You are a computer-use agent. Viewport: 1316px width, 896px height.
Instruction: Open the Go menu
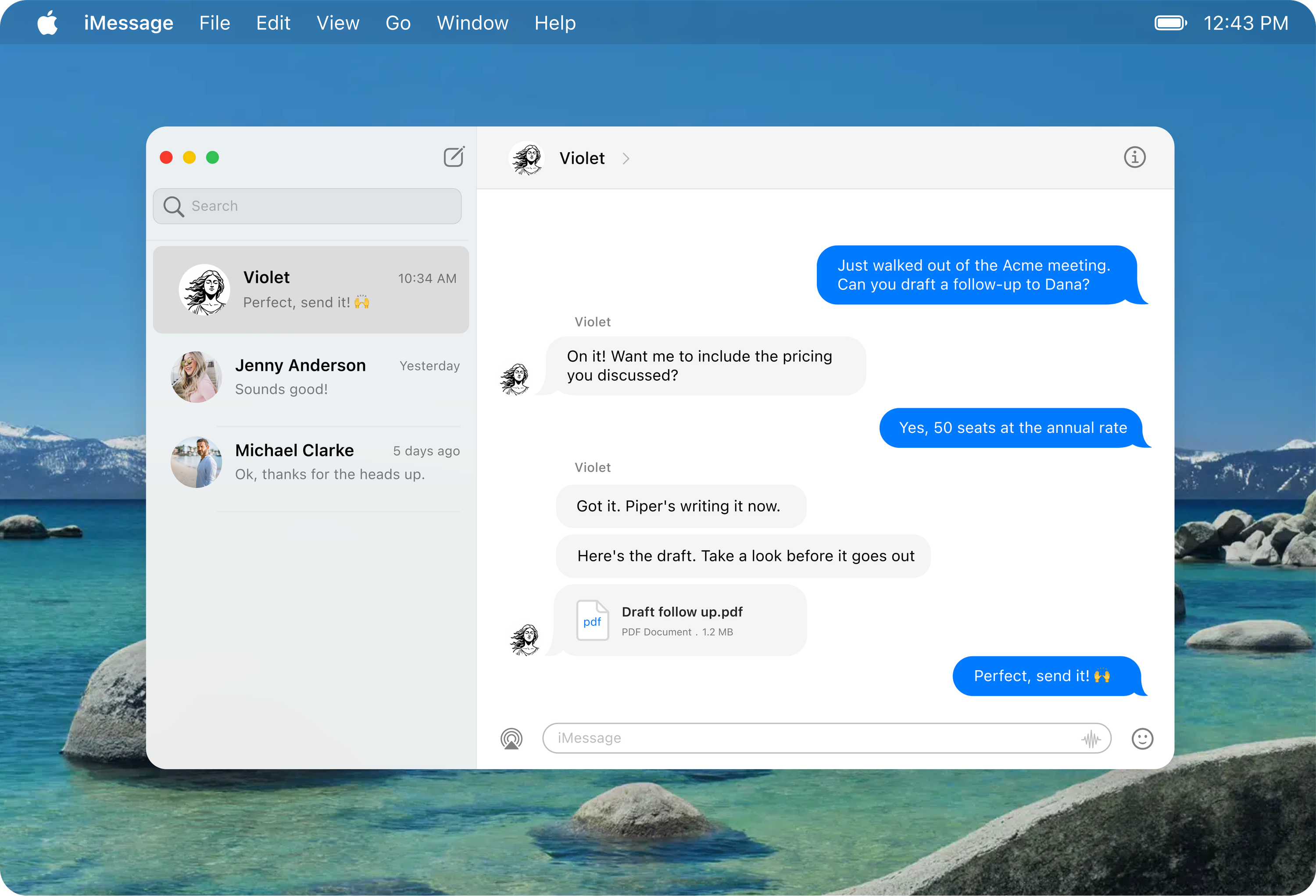[398, 23]
